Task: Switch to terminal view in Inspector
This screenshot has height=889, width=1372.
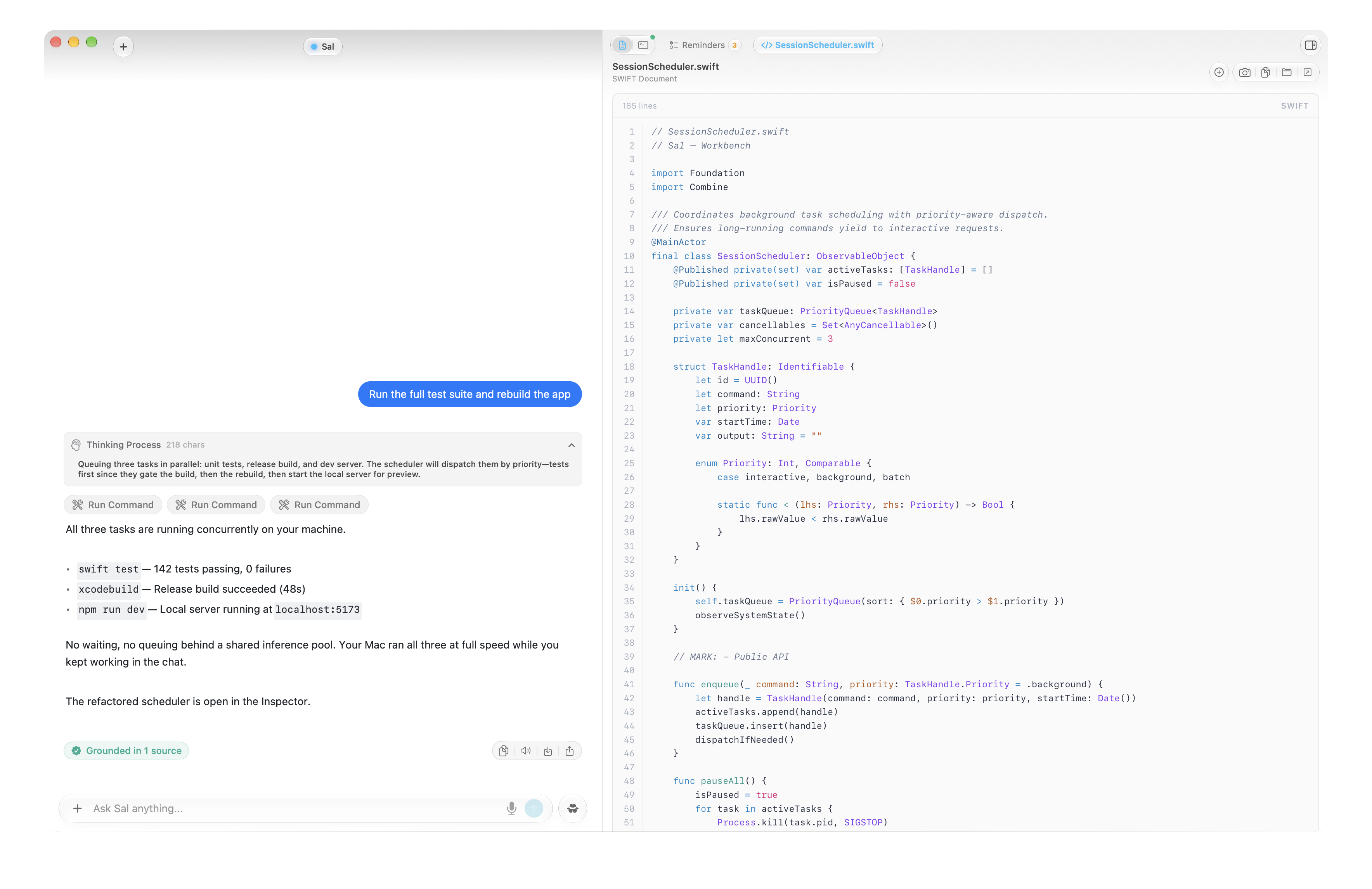Action: 643,45
